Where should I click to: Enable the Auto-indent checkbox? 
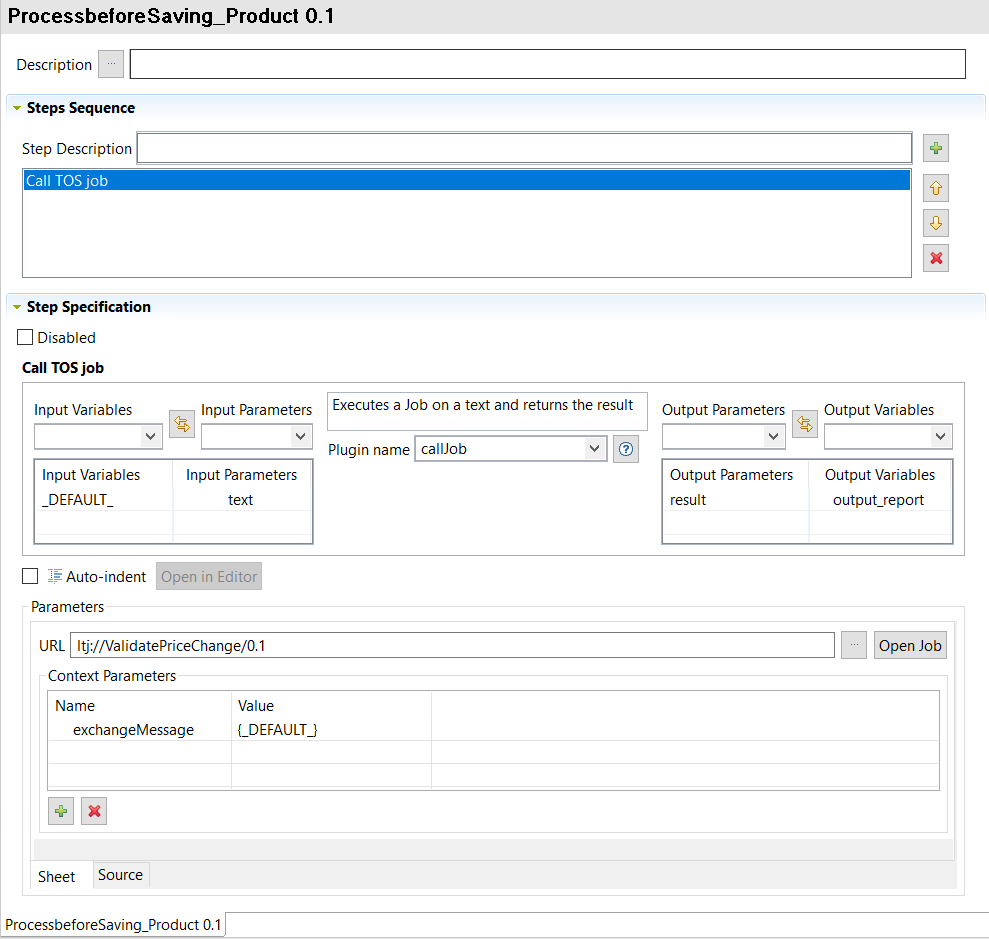[30, 576]
